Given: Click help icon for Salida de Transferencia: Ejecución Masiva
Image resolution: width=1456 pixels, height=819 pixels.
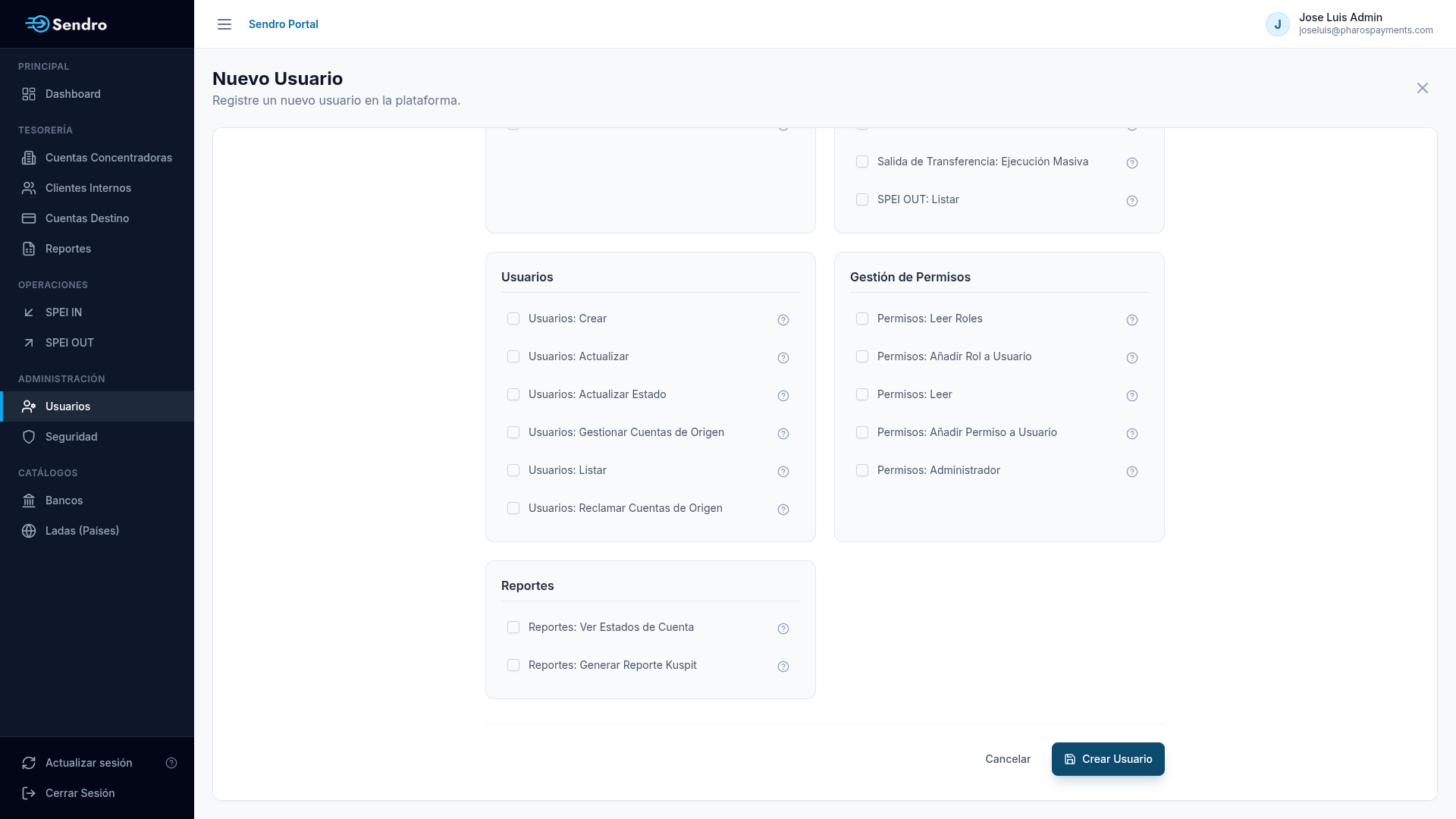Looking at the screenshot, I should click(1132, 163).
